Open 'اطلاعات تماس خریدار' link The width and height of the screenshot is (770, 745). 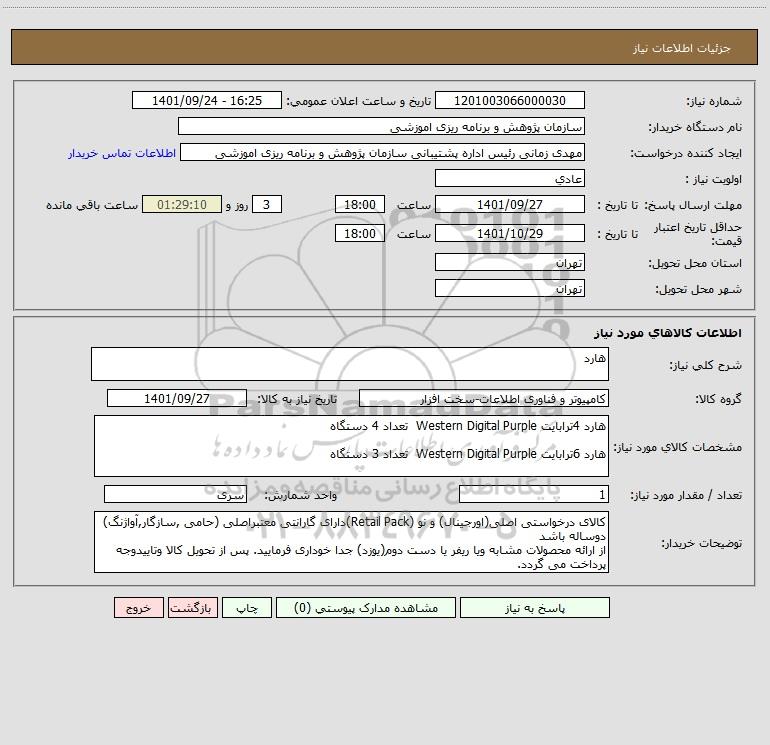[122, 153]
